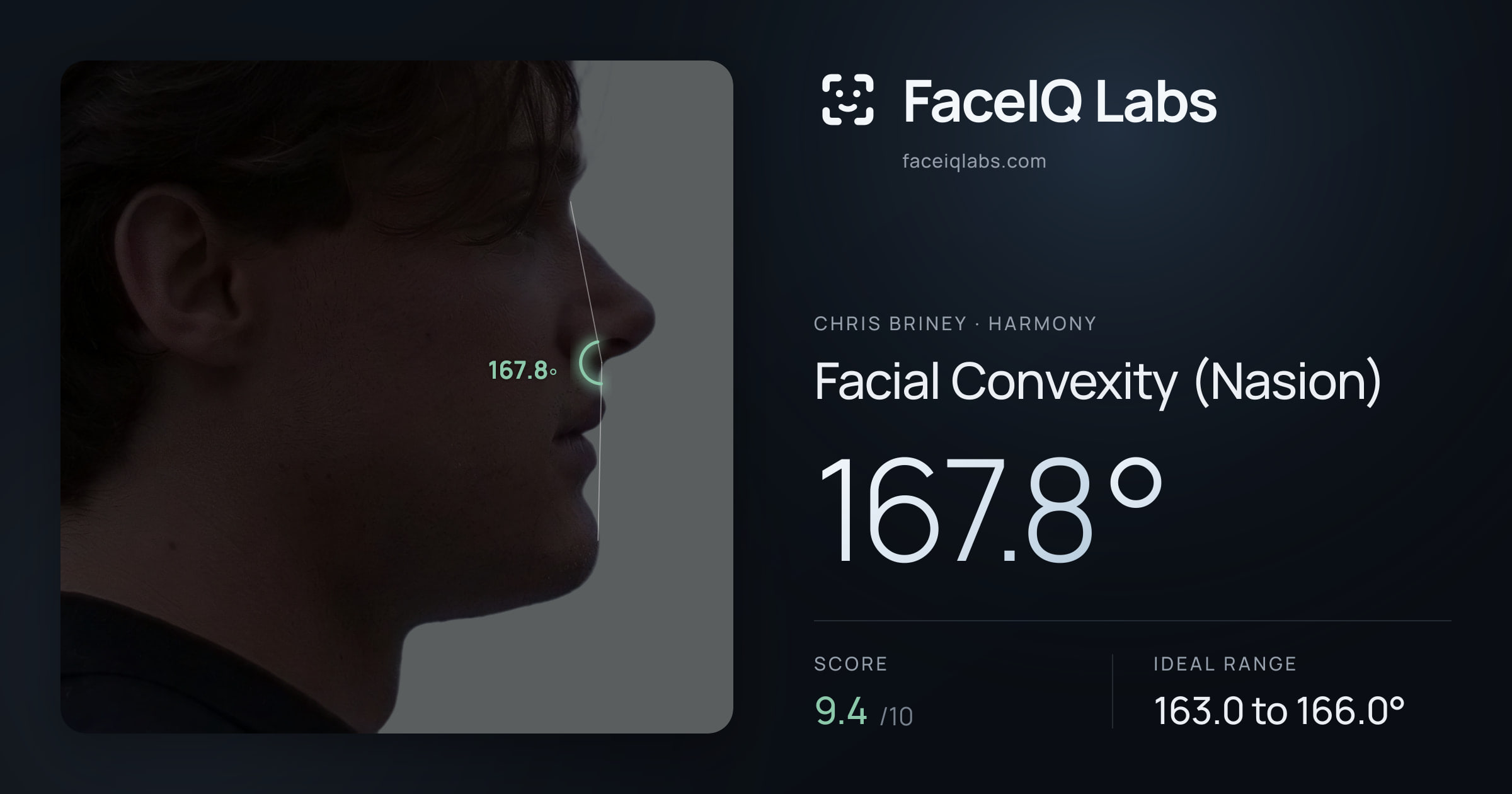1512x794 pixels.
Task: Click the green 167.8° angle label on photo
Action: tap(522, 371)
